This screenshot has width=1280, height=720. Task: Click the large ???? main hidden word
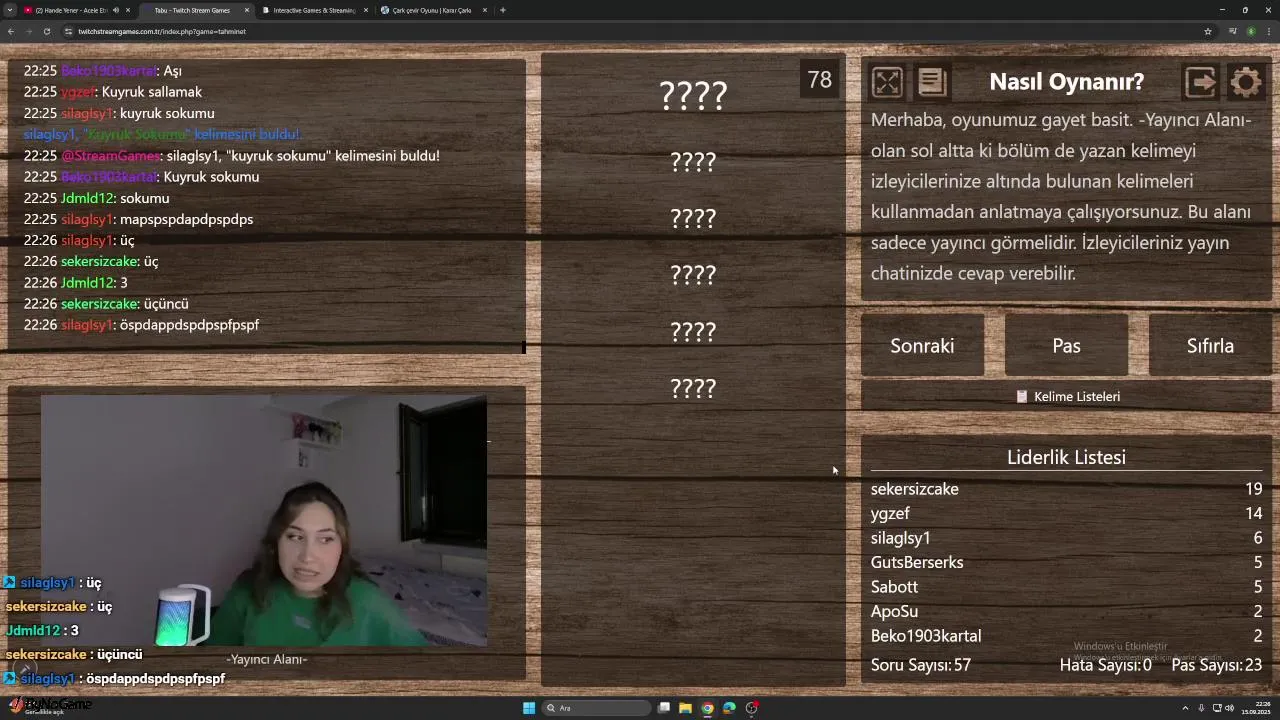point(693,95)
